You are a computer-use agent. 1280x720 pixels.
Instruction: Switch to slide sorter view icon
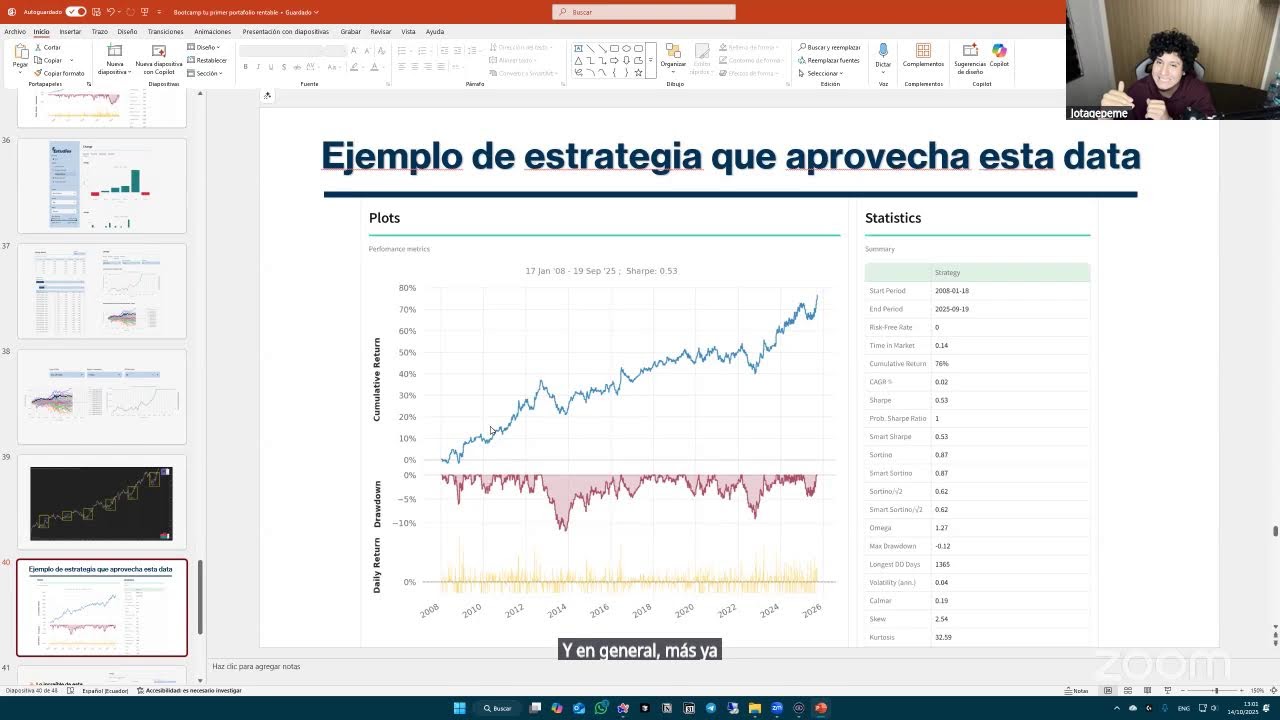1128,691
